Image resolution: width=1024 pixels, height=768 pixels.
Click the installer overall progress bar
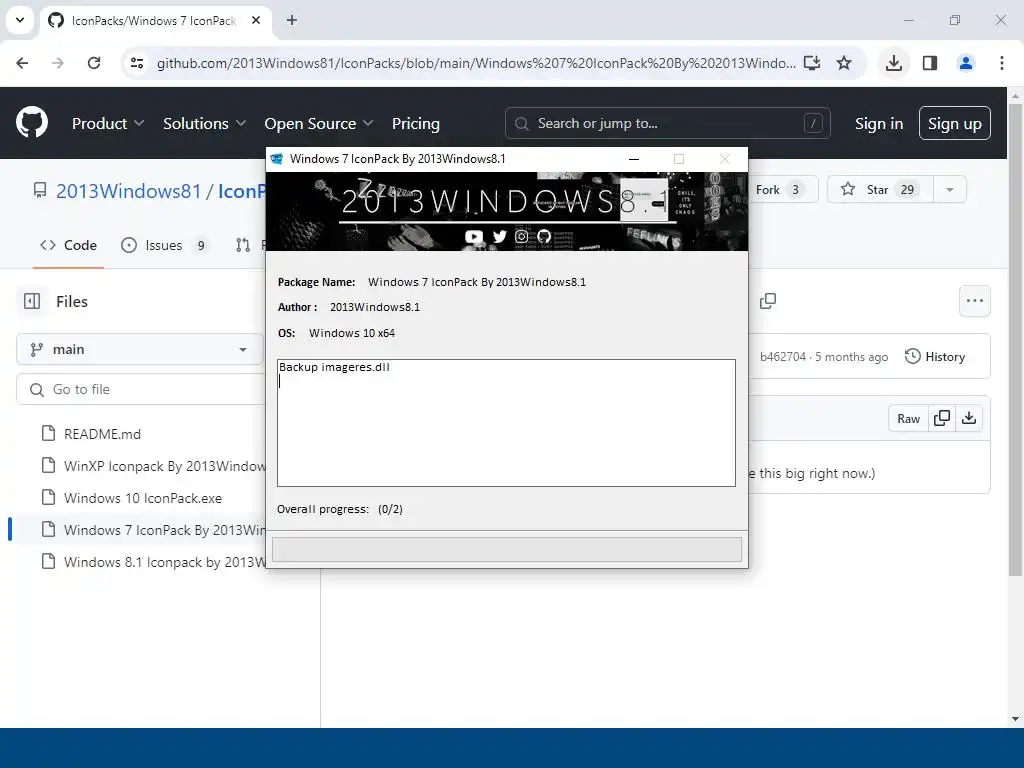pos(507,549)
